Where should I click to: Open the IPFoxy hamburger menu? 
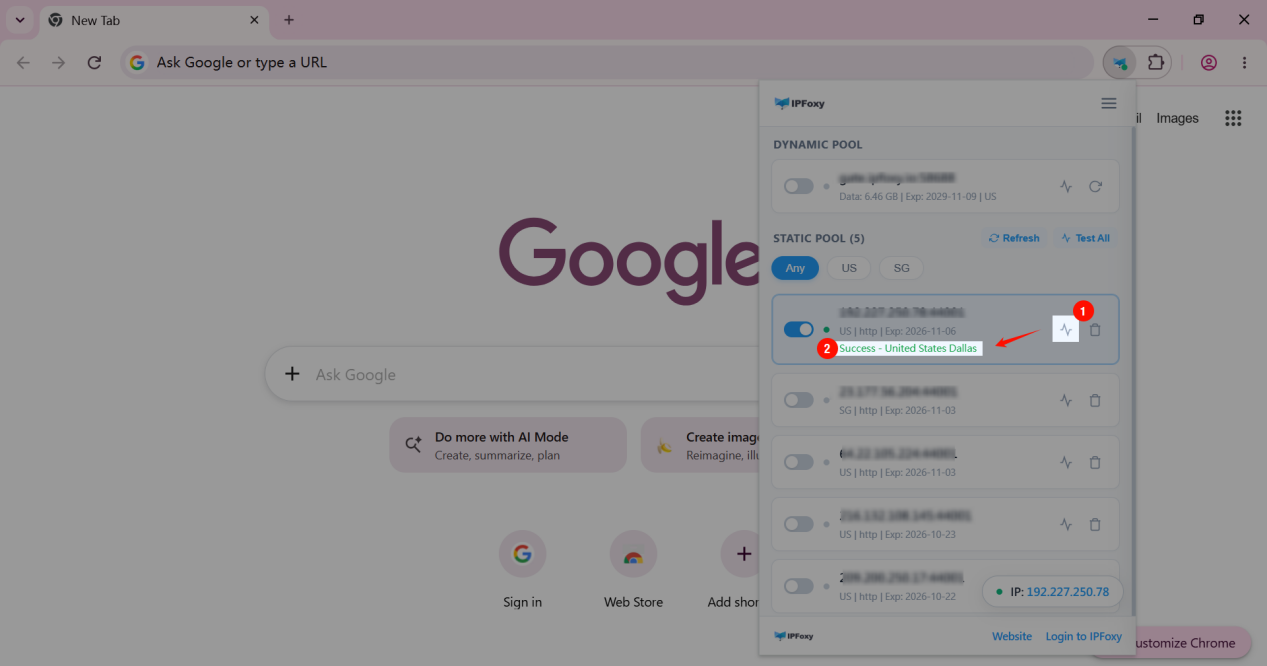coord(1108,103)
